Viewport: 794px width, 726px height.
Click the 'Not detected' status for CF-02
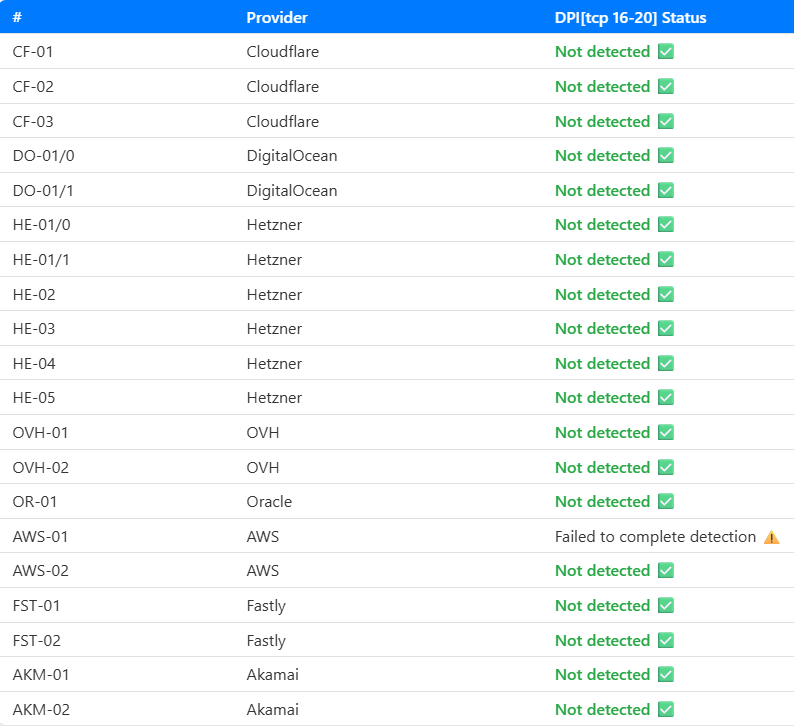pyautogui.click(x=602, y=87)
